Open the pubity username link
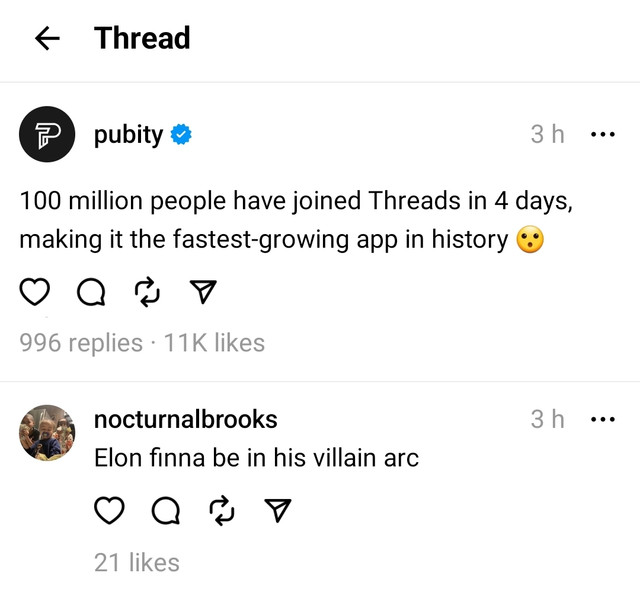The width and height of the screenshot is (640, 595). 128,135
